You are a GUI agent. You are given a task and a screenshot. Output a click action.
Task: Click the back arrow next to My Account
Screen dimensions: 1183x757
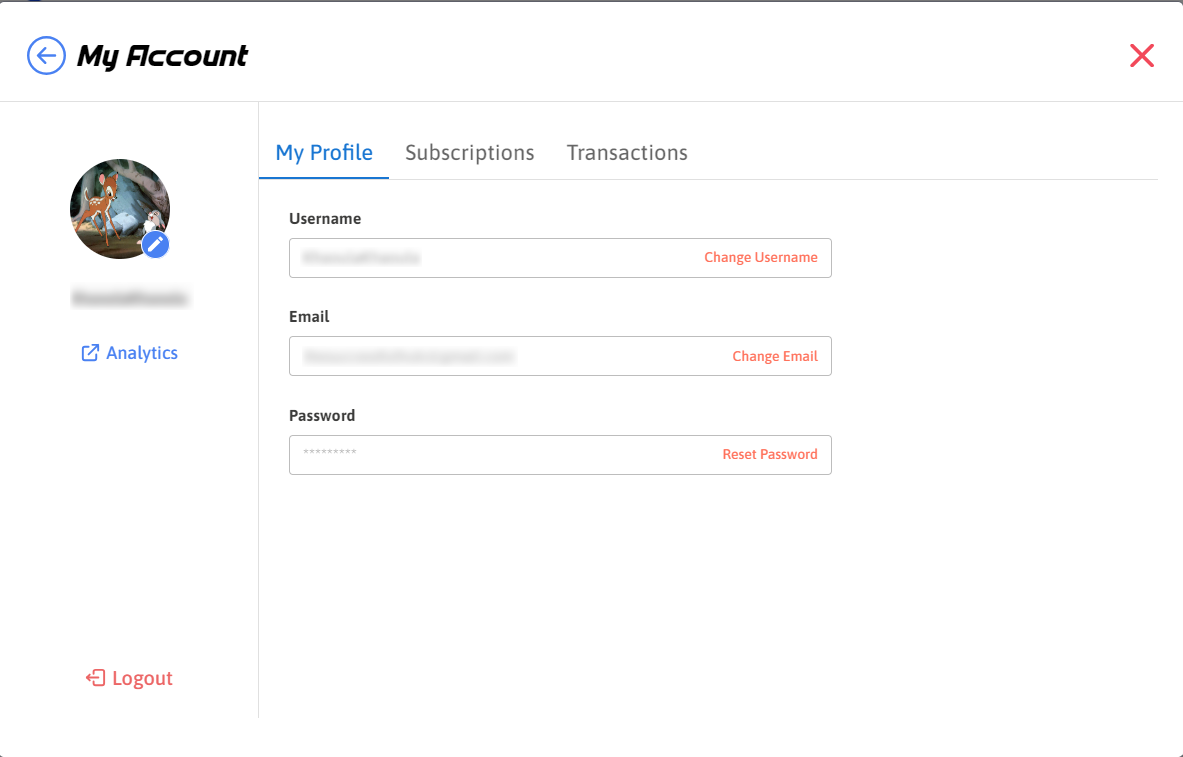tap(46, 56)
